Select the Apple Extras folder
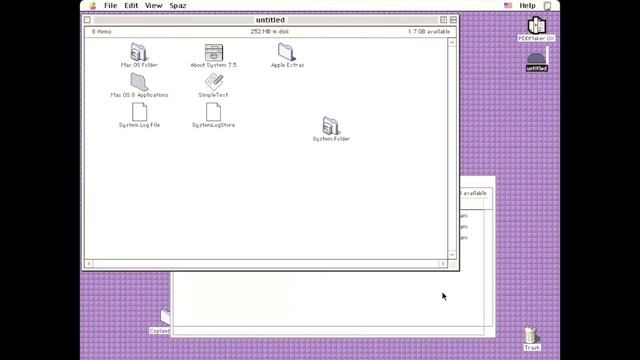The width and height of the screenshot is (640, 360). click(x=287, y=52)
